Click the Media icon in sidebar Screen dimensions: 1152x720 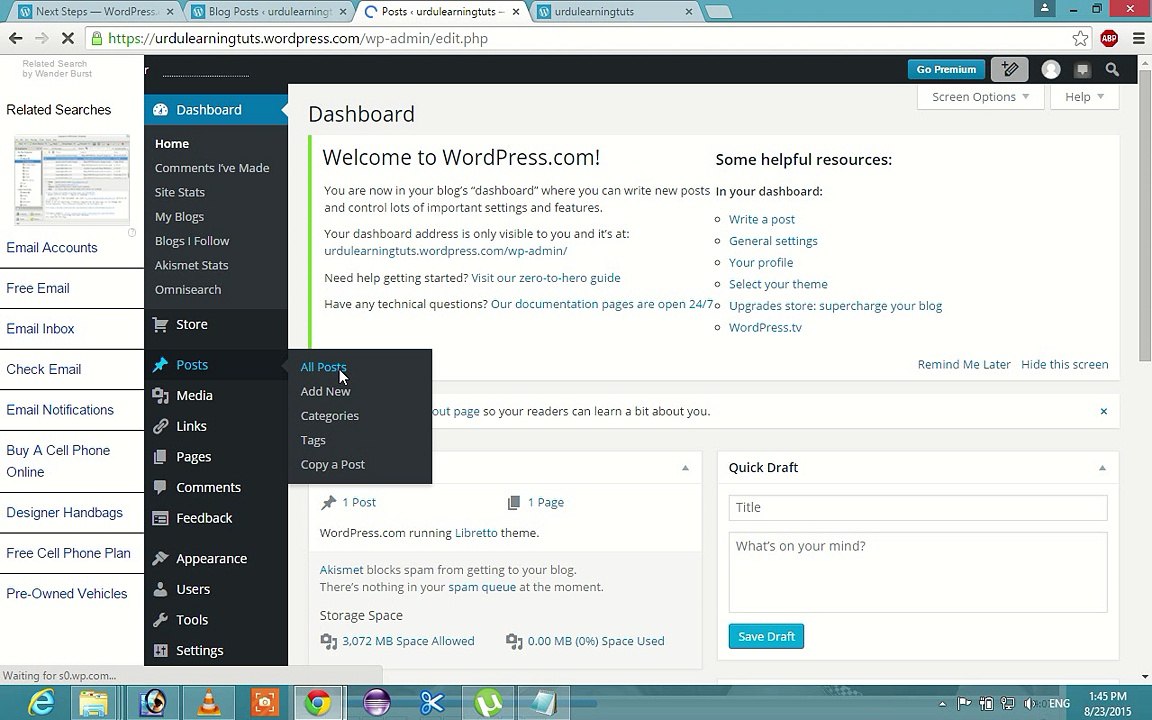160,395
